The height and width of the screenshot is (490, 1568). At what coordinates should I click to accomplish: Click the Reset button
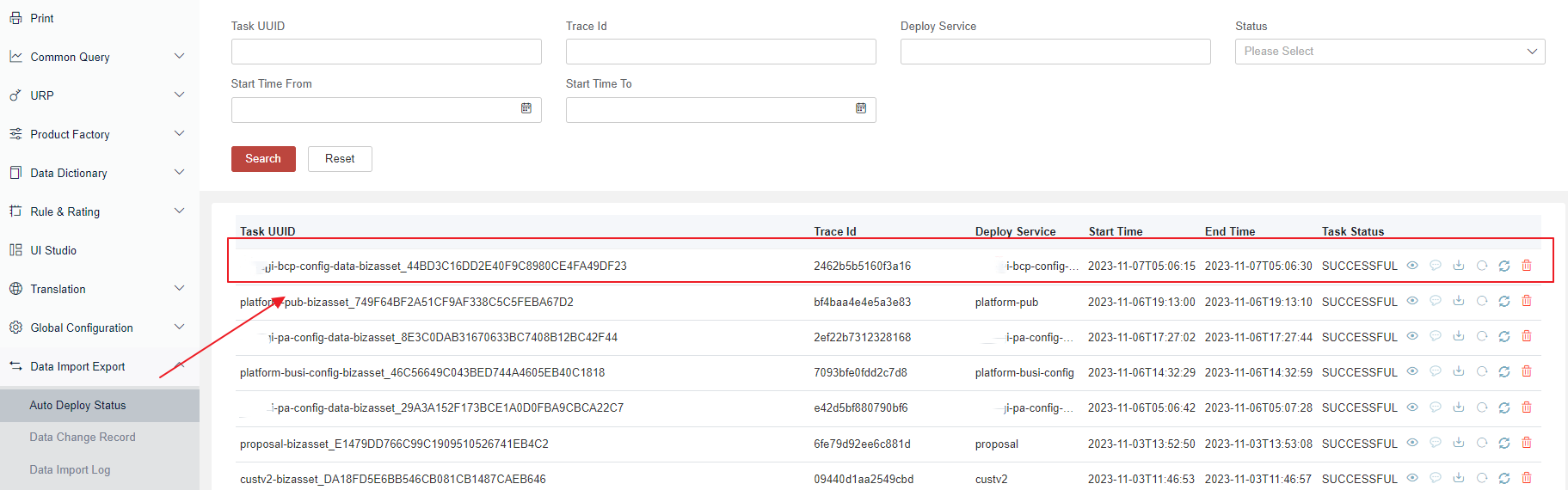click(x=340, y=159)
